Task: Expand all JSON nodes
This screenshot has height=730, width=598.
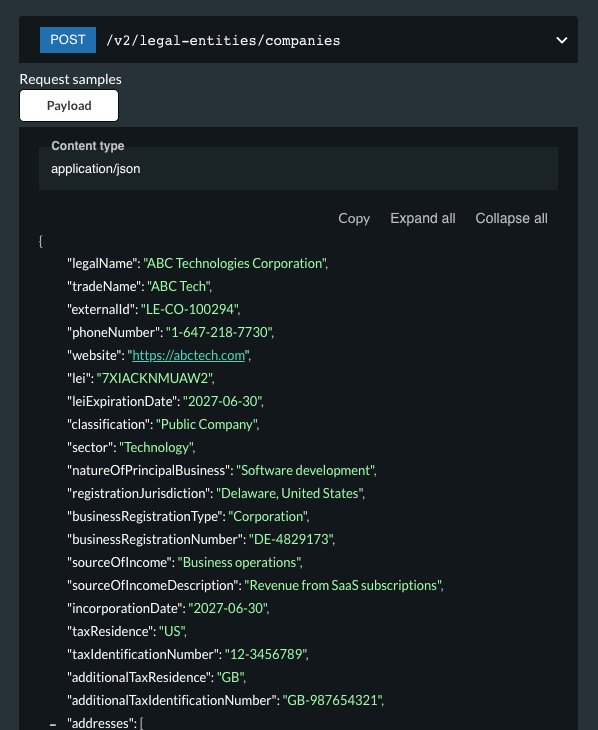Action: (423, 218)
